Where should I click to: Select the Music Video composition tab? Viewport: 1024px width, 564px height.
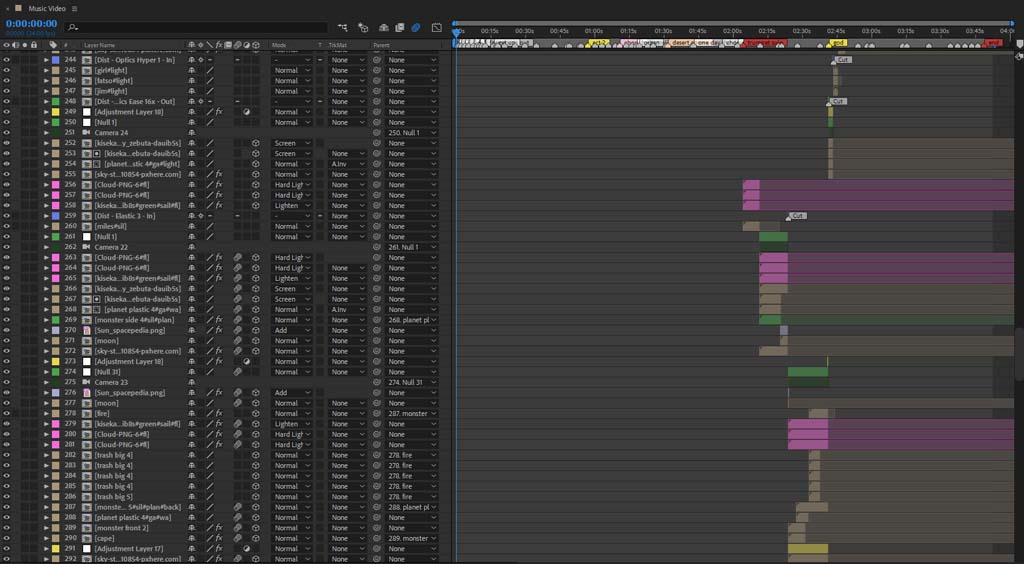(x=46, y=8)
